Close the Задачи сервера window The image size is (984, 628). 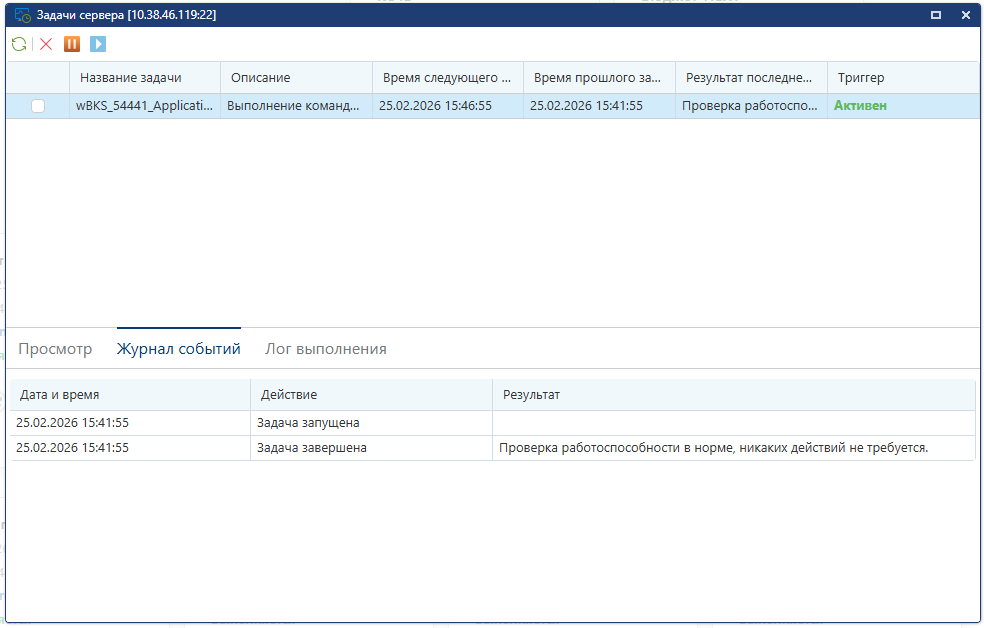966,15
